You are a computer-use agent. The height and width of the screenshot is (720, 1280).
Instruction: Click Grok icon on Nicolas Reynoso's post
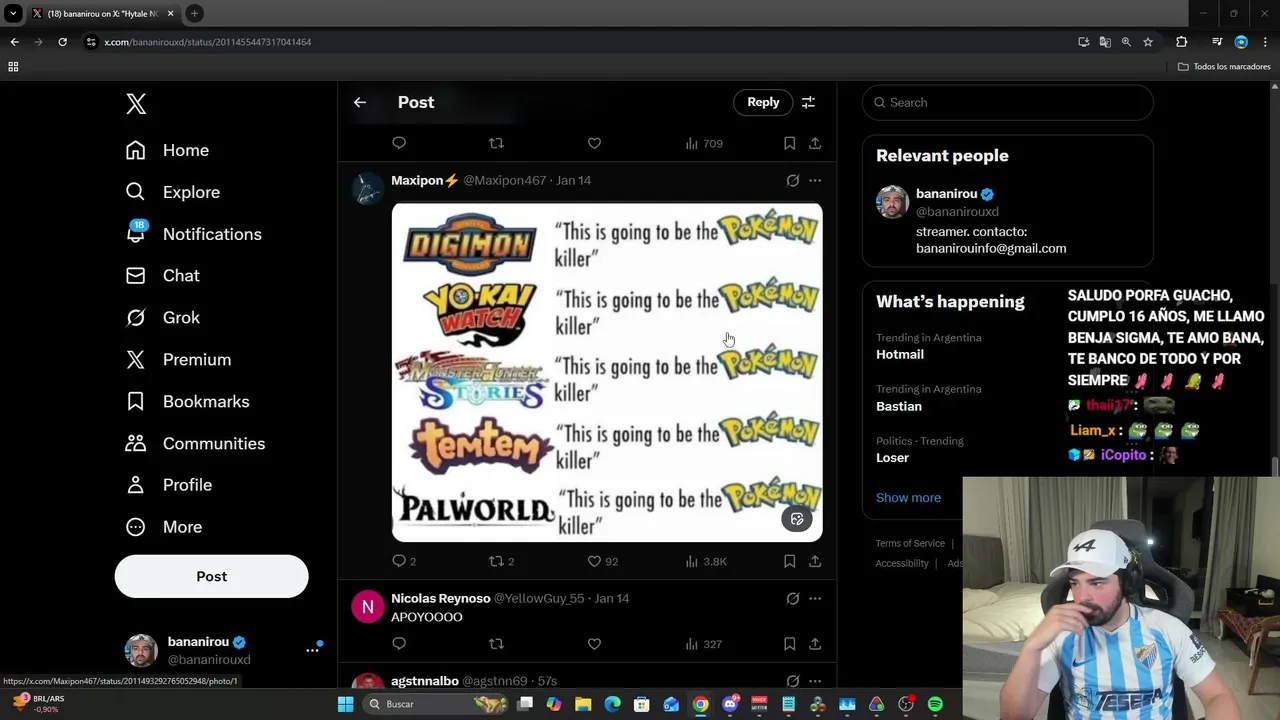coord(792,598)
